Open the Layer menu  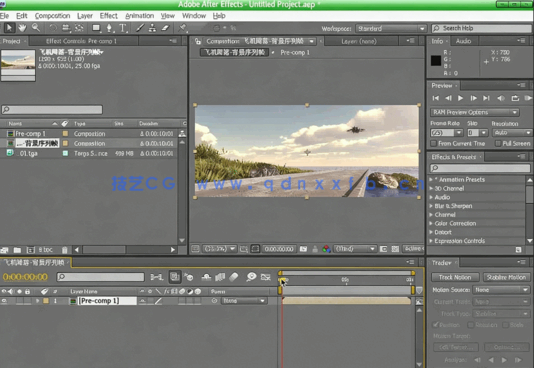(x=85, y=16)
